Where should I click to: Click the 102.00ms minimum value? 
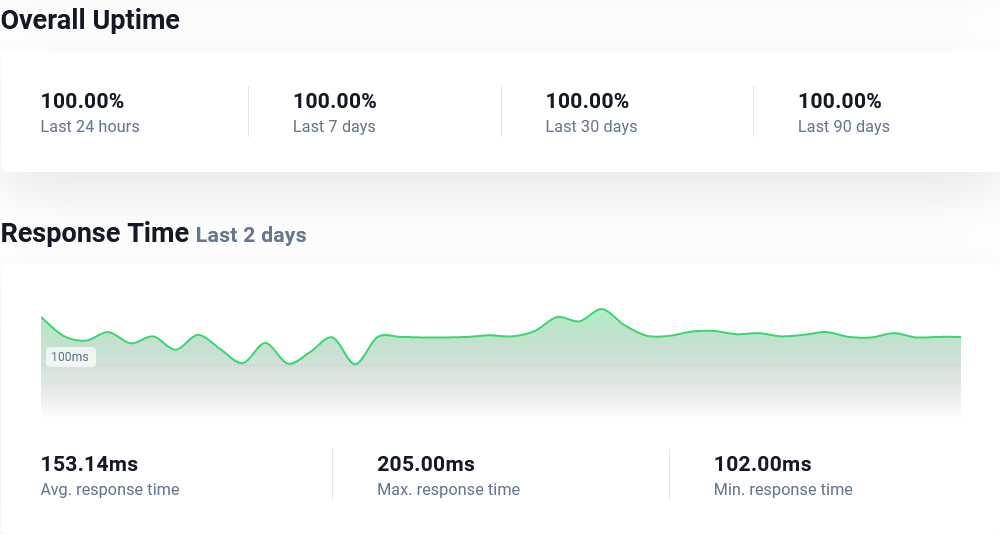[762, 464]
